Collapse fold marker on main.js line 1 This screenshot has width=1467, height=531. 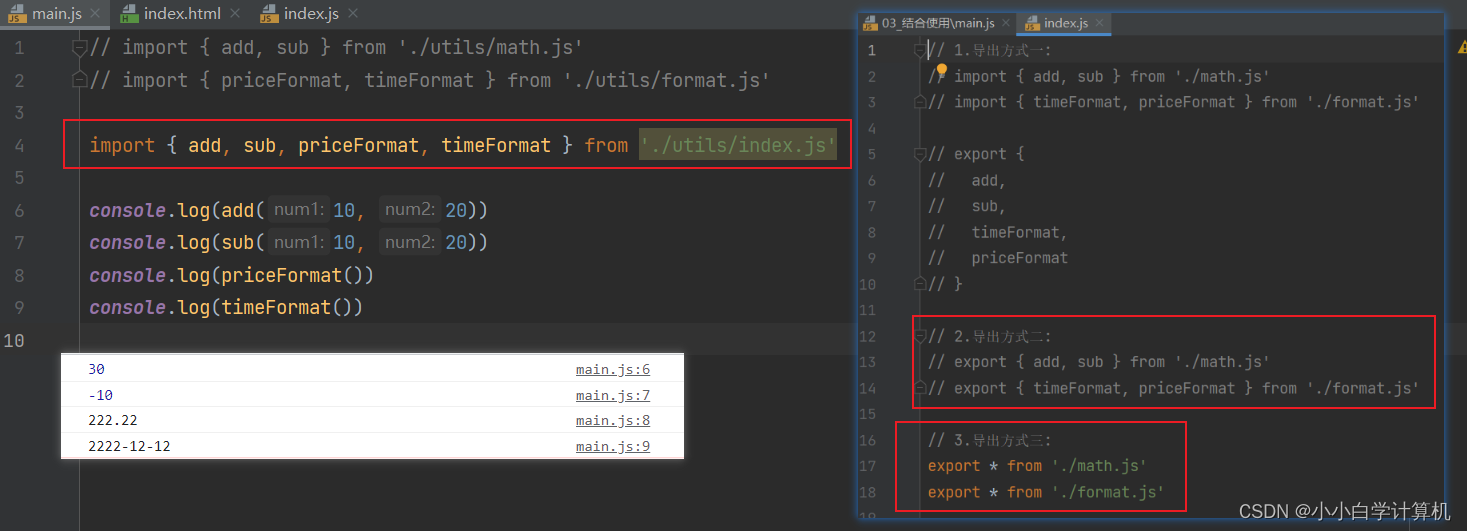coord(79,48)
